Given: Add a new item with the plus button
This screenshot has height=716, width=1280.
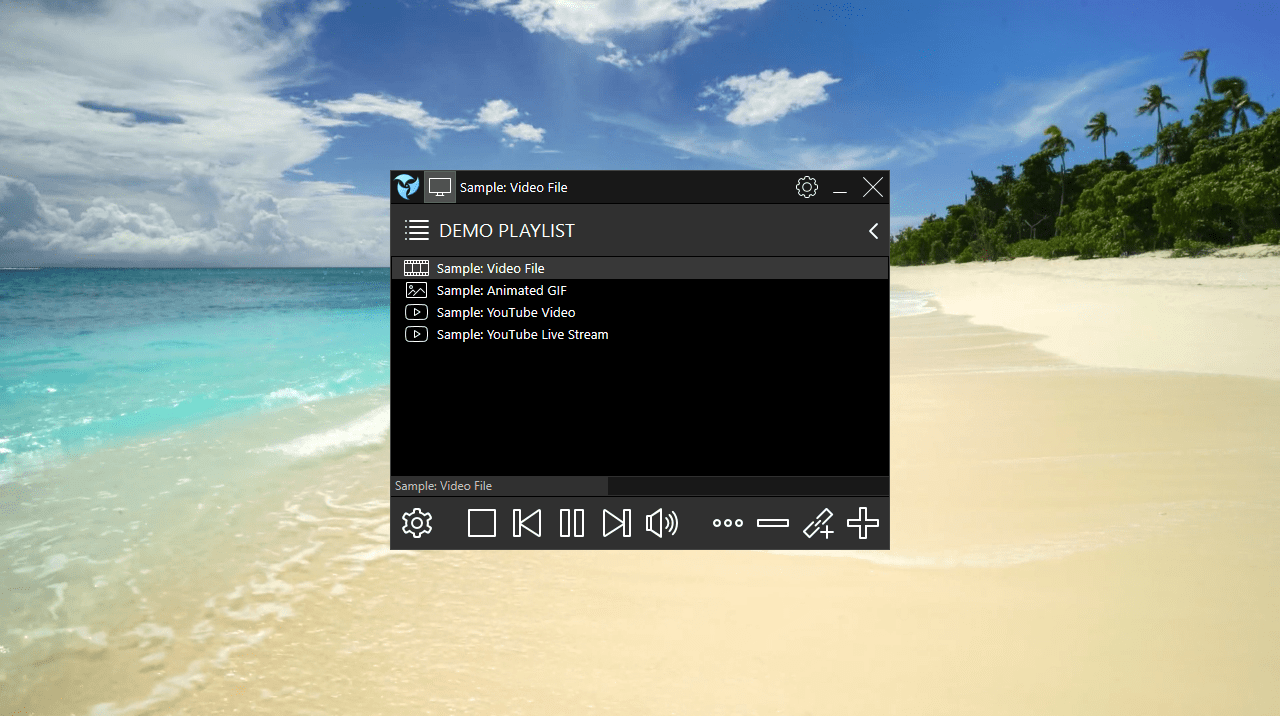Looking at the screenshot, I should tap(863, 523).
